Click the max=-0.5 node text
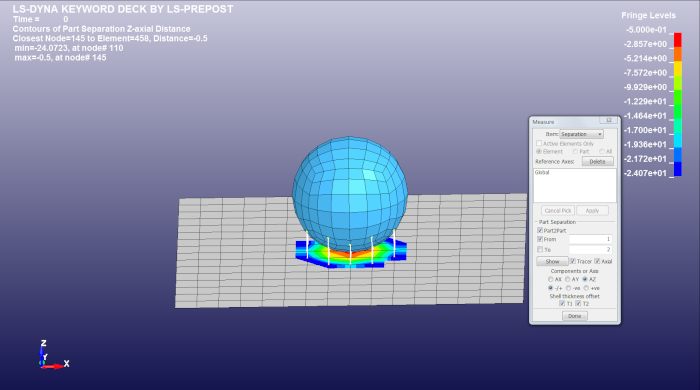The height and width of the screenshot is (390, 700). point(60,58)
